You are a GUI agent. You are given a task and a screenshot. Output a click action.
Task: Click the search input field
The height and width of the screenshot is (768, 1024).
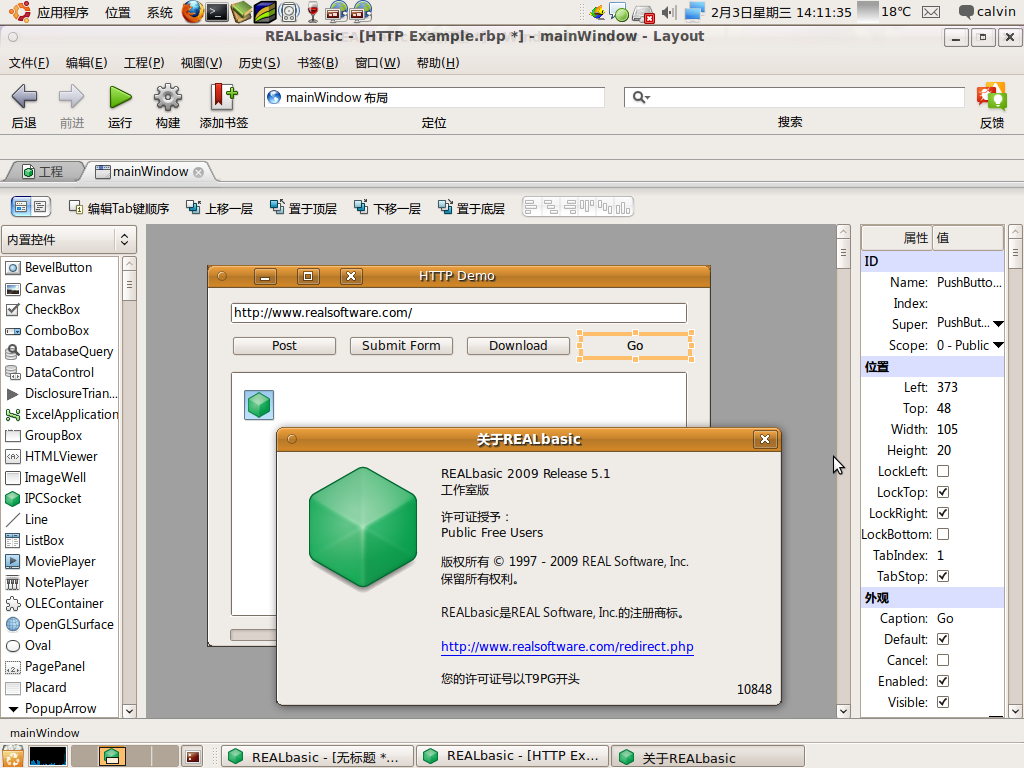pyautogui.click(x=793, y=97)
